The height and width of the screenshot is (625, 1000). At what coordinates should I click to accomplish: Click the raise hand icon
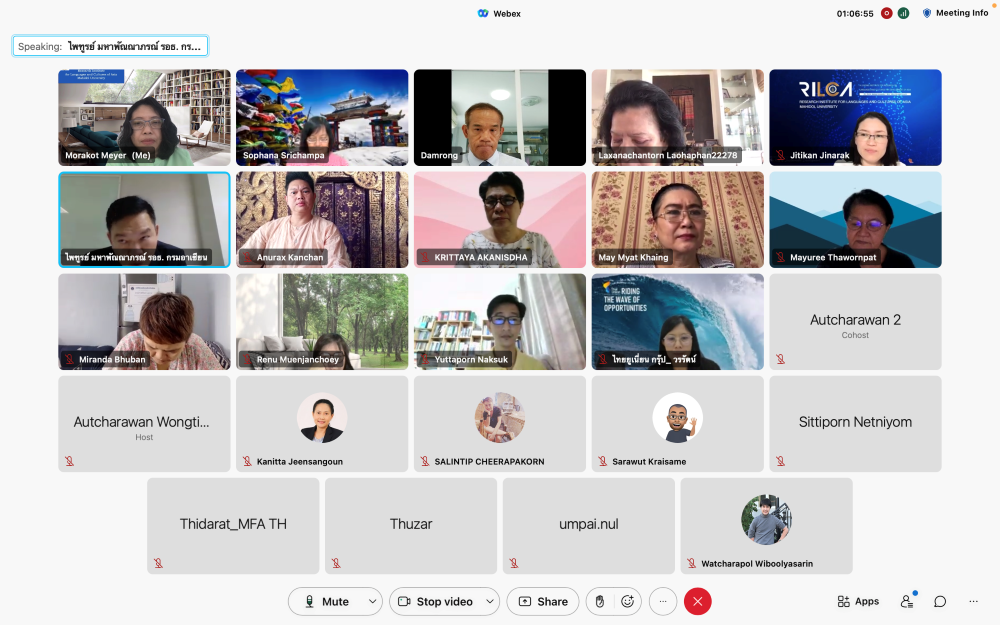(x=600, y=601)
